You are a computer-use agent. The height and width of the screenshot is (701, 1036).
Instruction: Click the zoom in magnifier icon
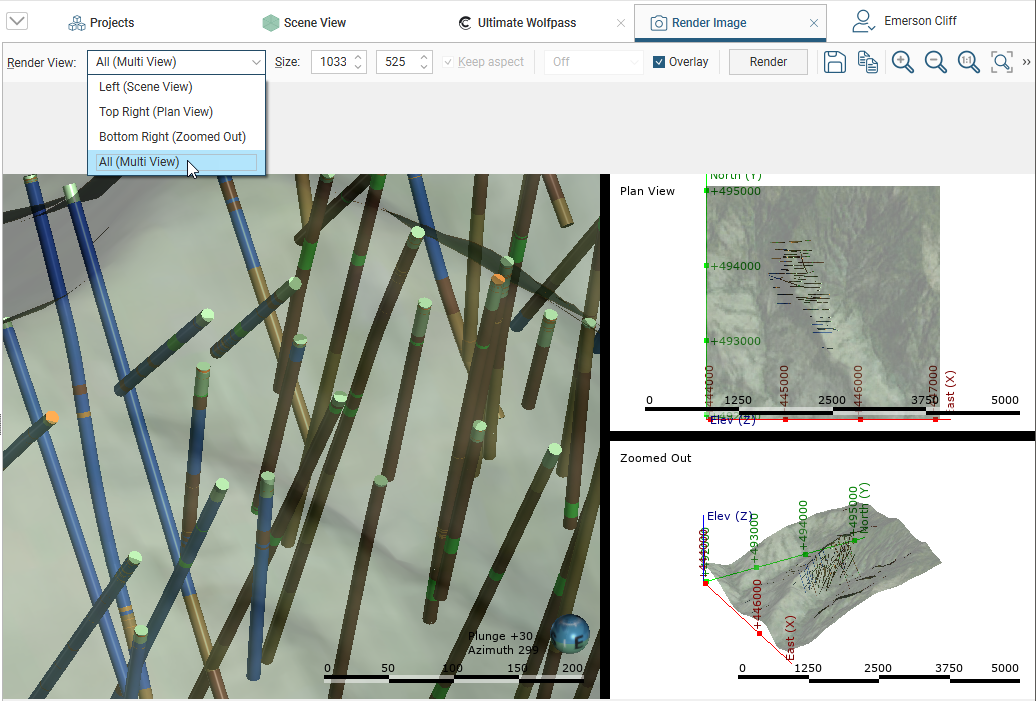902,62
